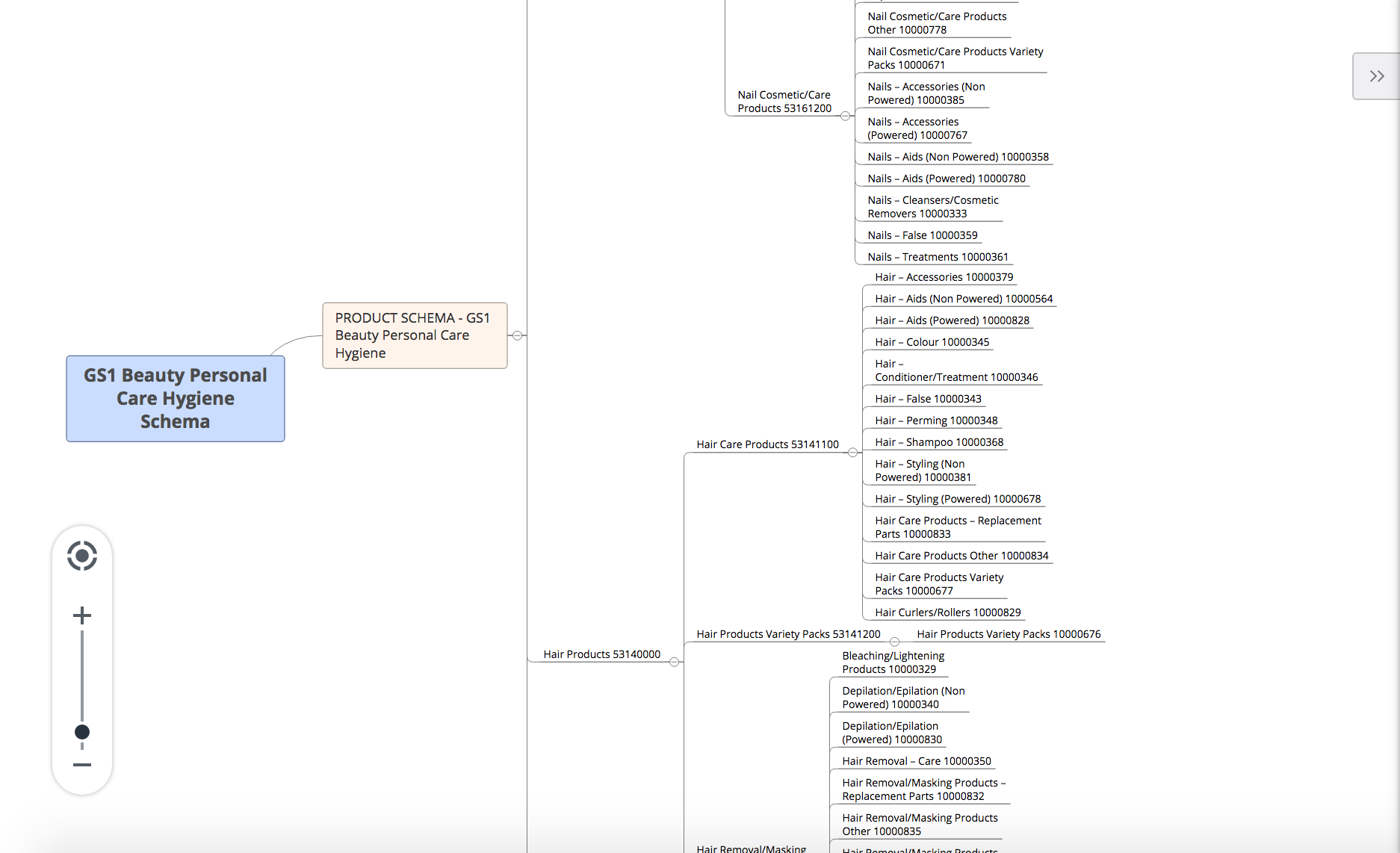Collapse Nail Cosmetic/Care Products 53161200 branch
The width and height of the screenshot is (1400, 853).
coord(845,116)
